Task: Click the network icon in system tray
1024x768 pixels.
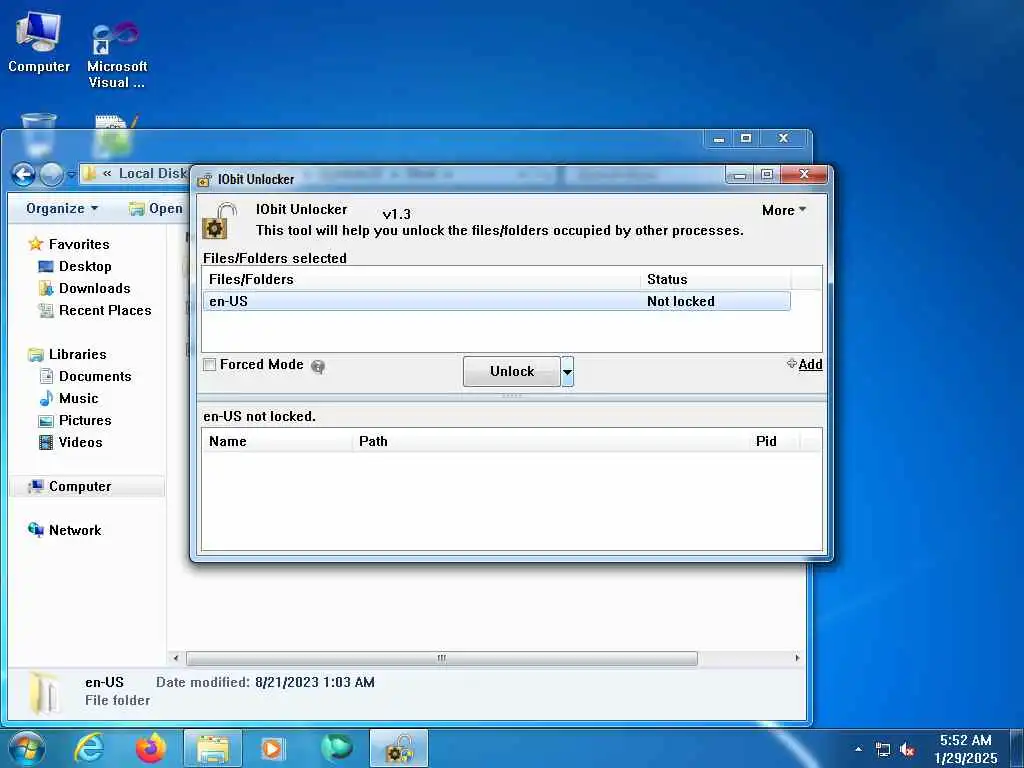Action: tap(883, 750)
